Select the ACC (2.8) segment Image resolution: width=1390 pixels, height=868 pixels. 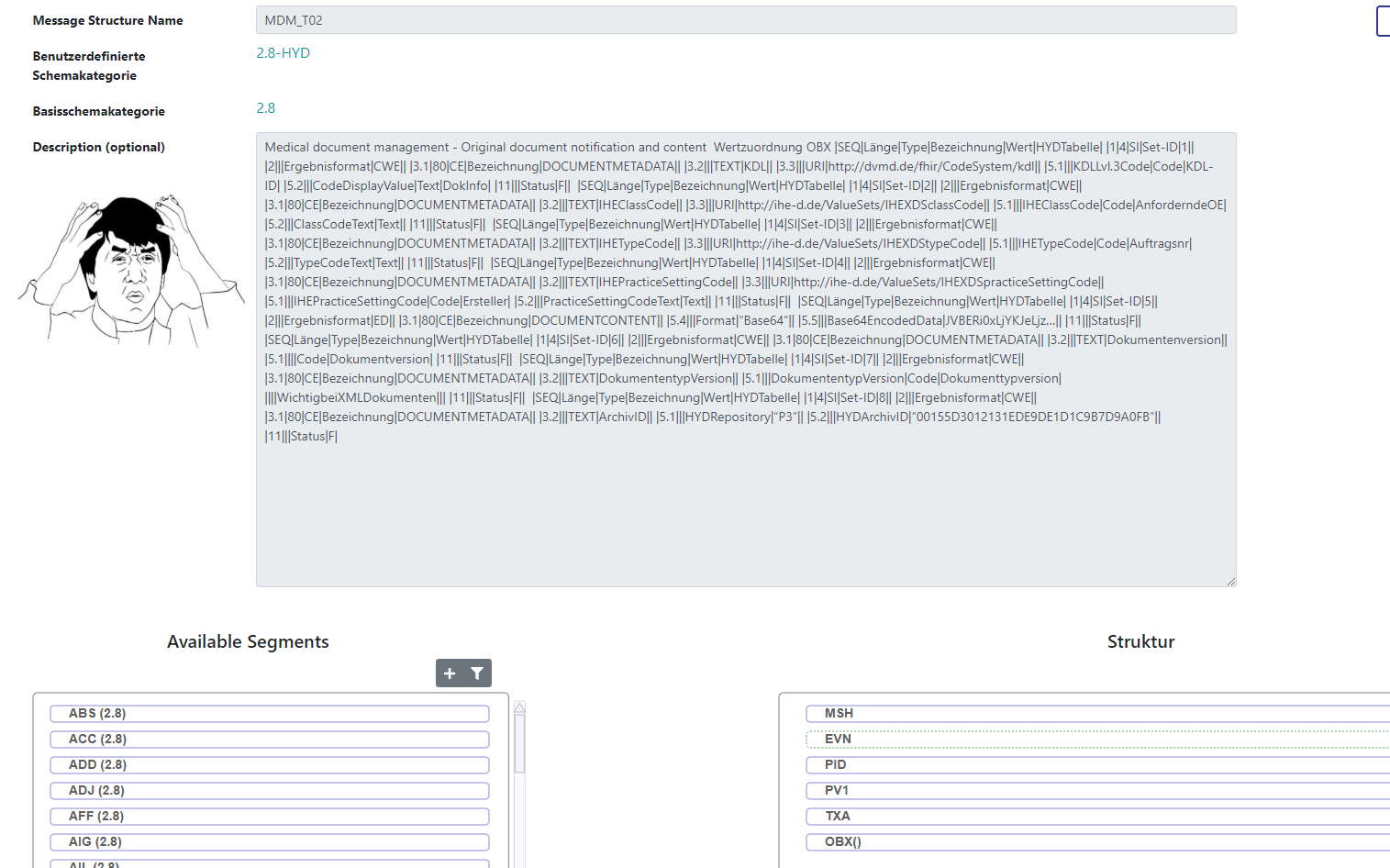tap(269, 740)
